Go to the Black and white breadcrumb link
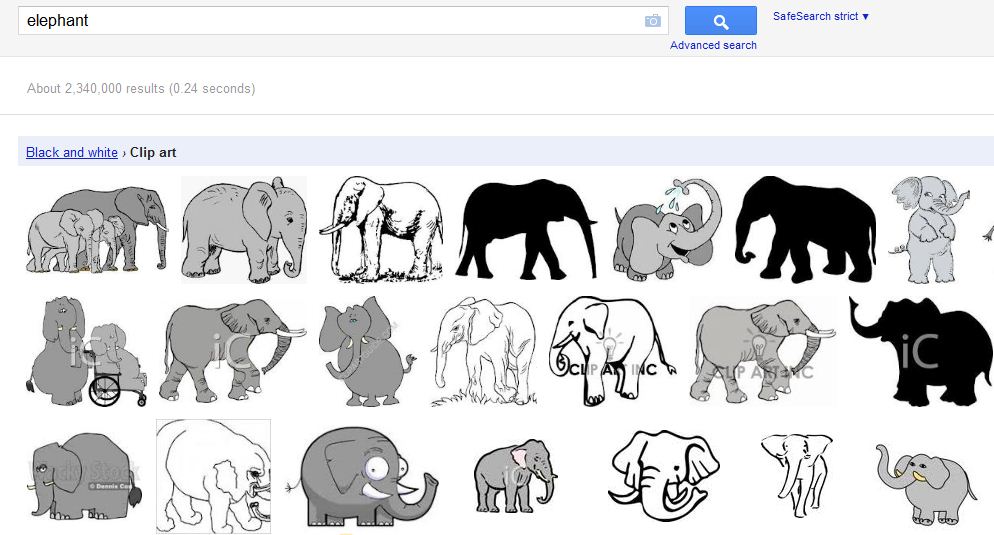 [72, 152]
